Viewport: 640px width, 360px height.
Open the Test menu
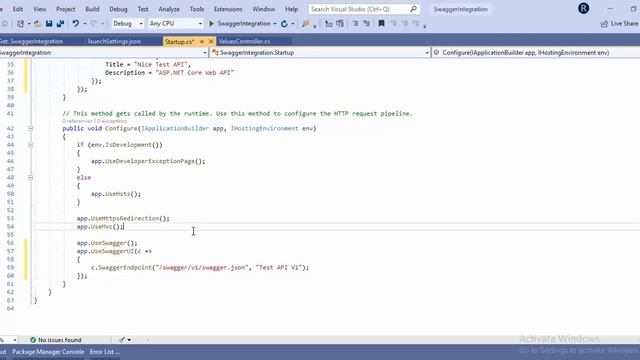tap(143, 9)
